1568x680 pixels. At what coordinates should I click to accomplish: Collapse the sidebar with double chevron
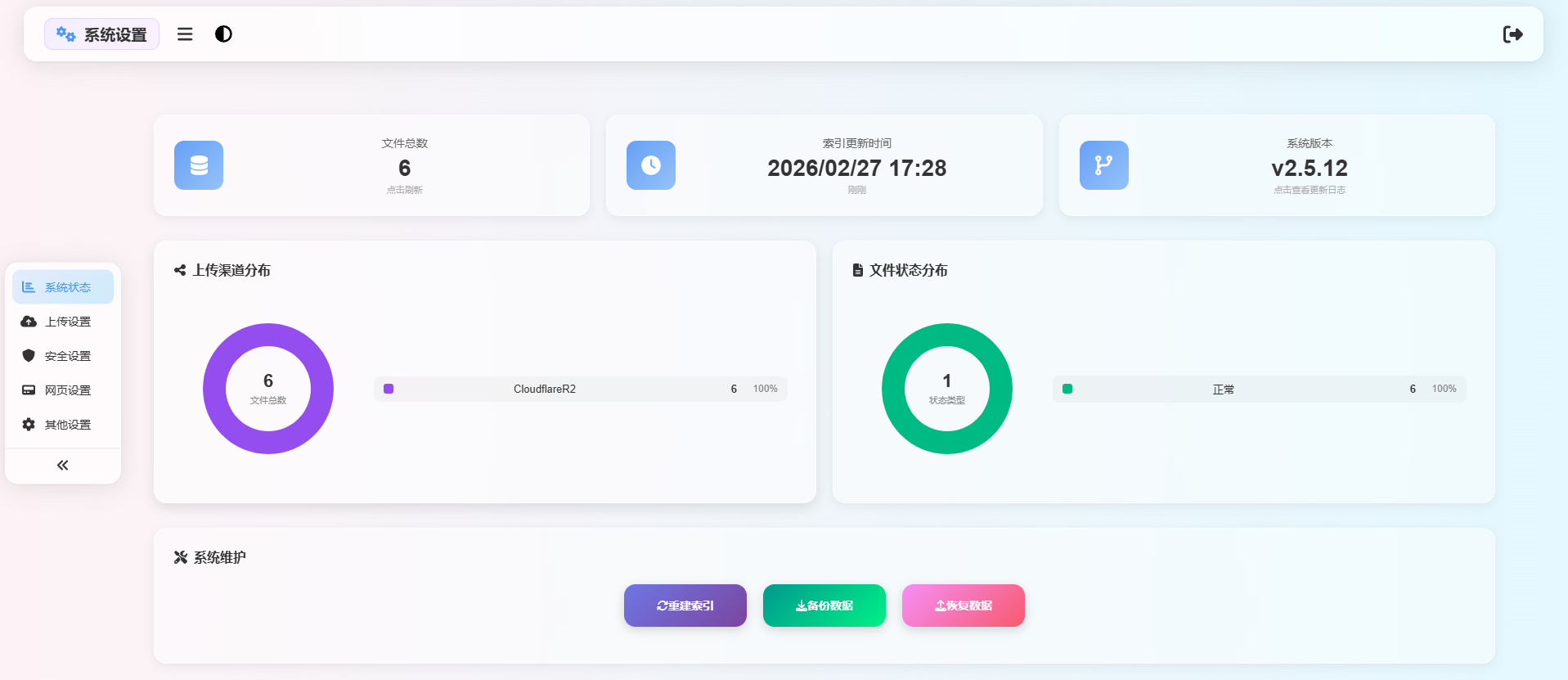pyautogui.click(x=63, y=466)
